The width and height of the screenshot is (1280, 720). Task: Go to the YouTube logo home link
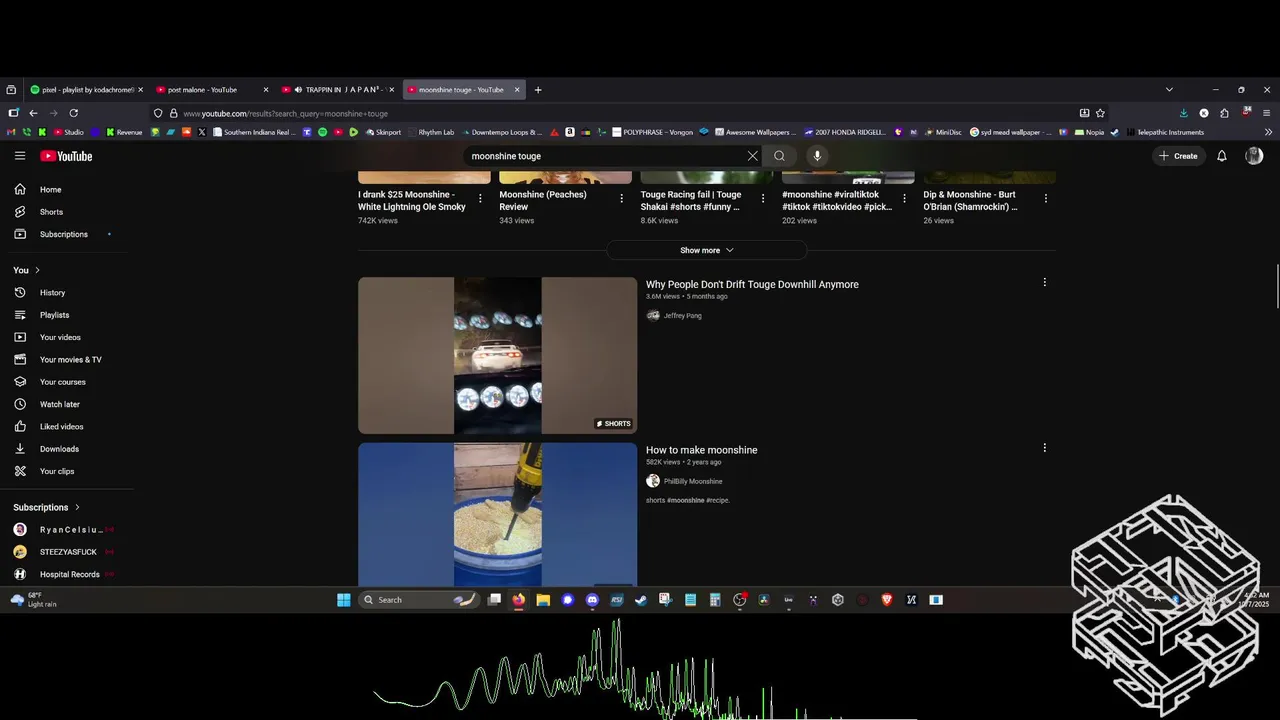66,156
